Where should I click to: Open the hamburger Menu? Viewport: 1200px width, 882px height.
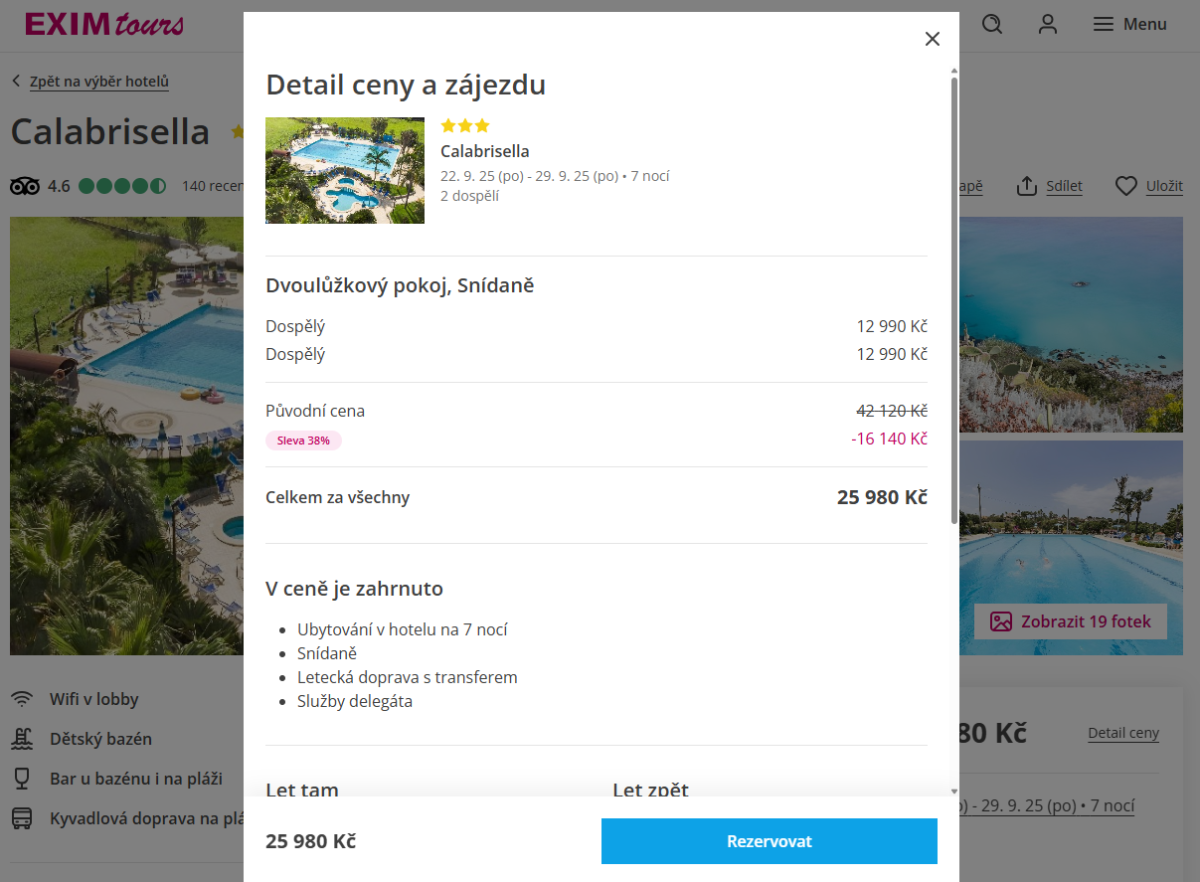(x=1129, y=24)
